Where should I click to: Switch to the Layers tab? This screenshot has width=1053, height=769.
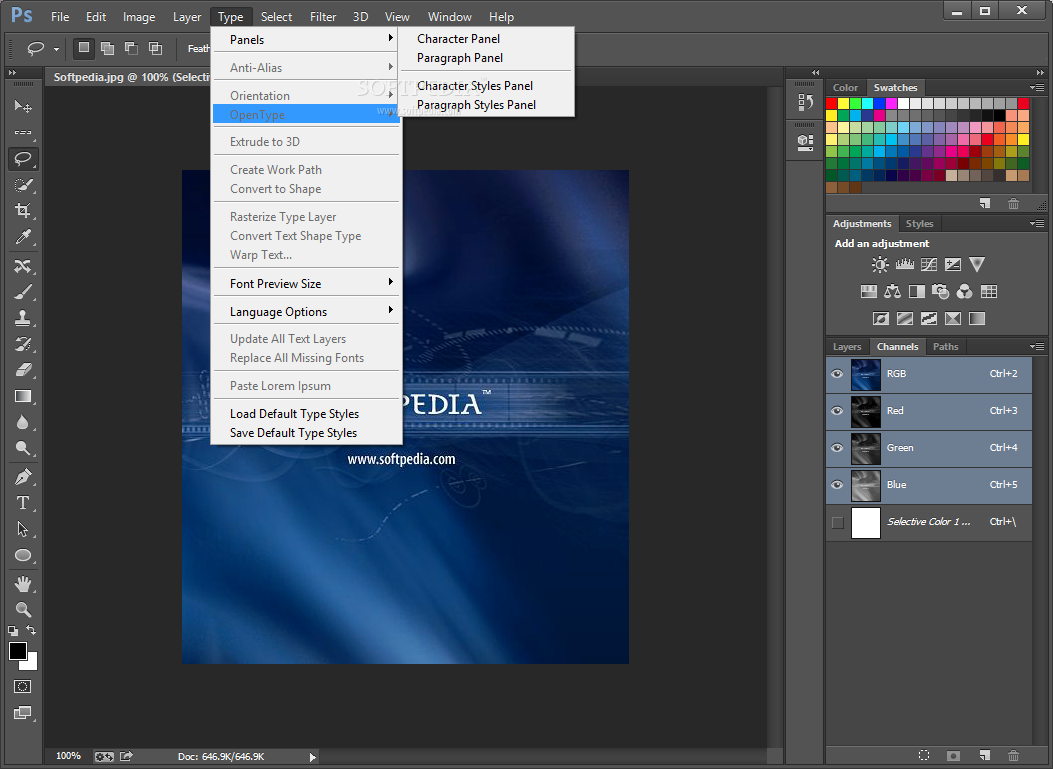click(847, 347)
